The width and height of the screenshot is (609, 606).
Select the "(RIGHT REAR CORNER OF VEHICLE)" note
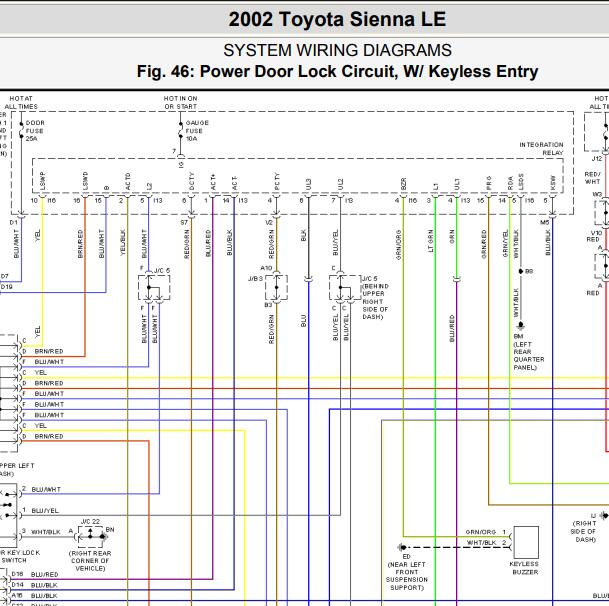(x=90, y=561)
